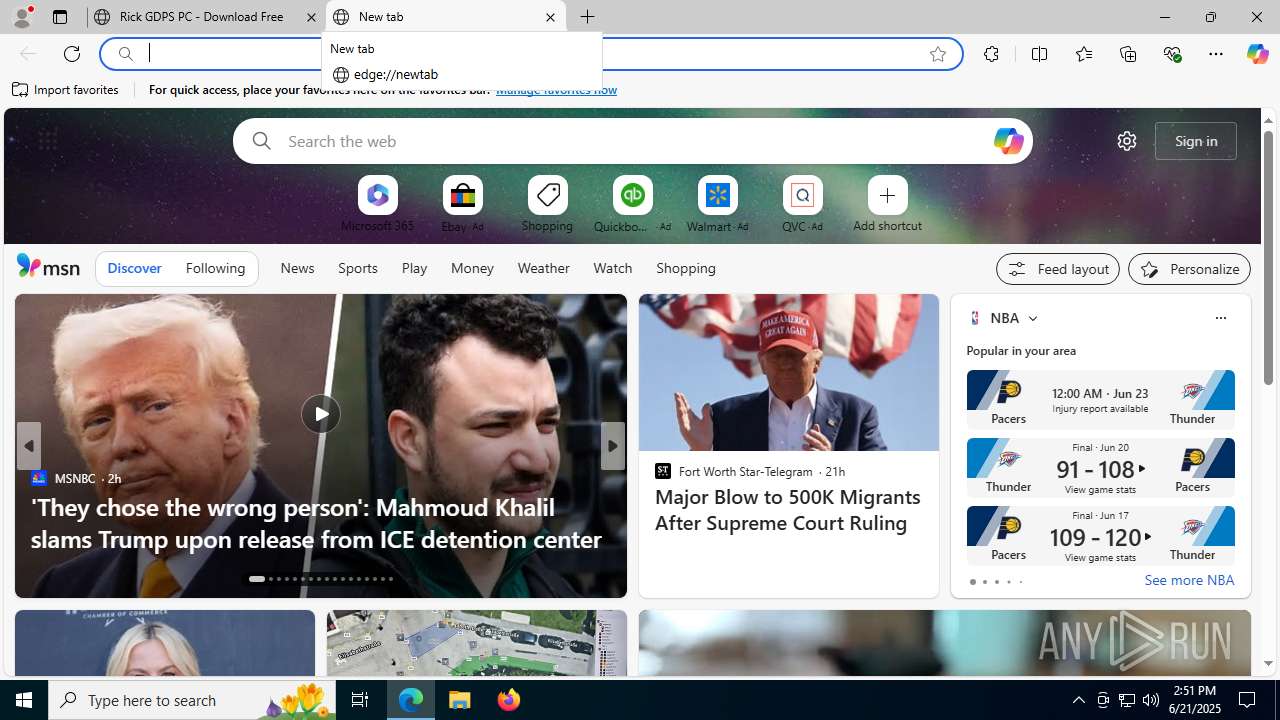Screen dimensions: 1280x720
Task: Open Tab actions menu
Action: (x=59, y=17)
